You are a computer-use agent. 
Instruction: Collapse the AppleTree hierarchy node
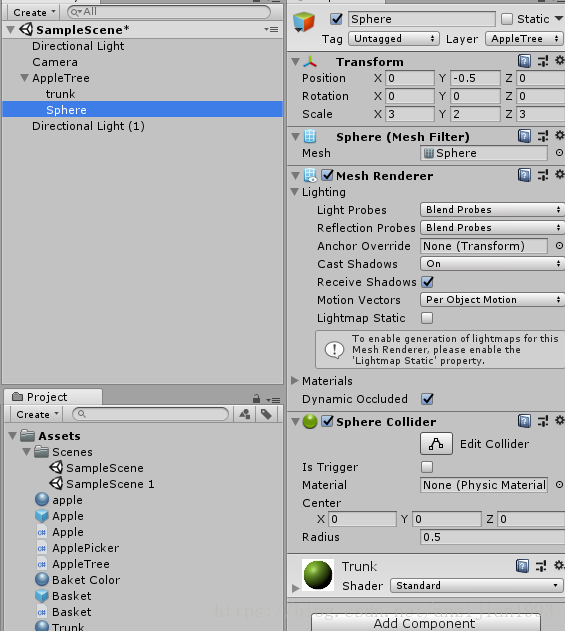(25, 78)
